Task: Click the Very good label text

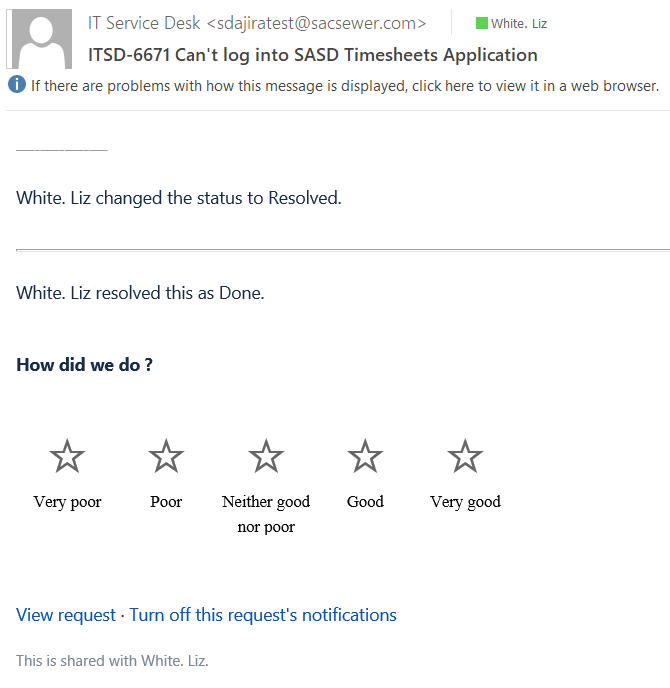Action: (x=465, y=502)
